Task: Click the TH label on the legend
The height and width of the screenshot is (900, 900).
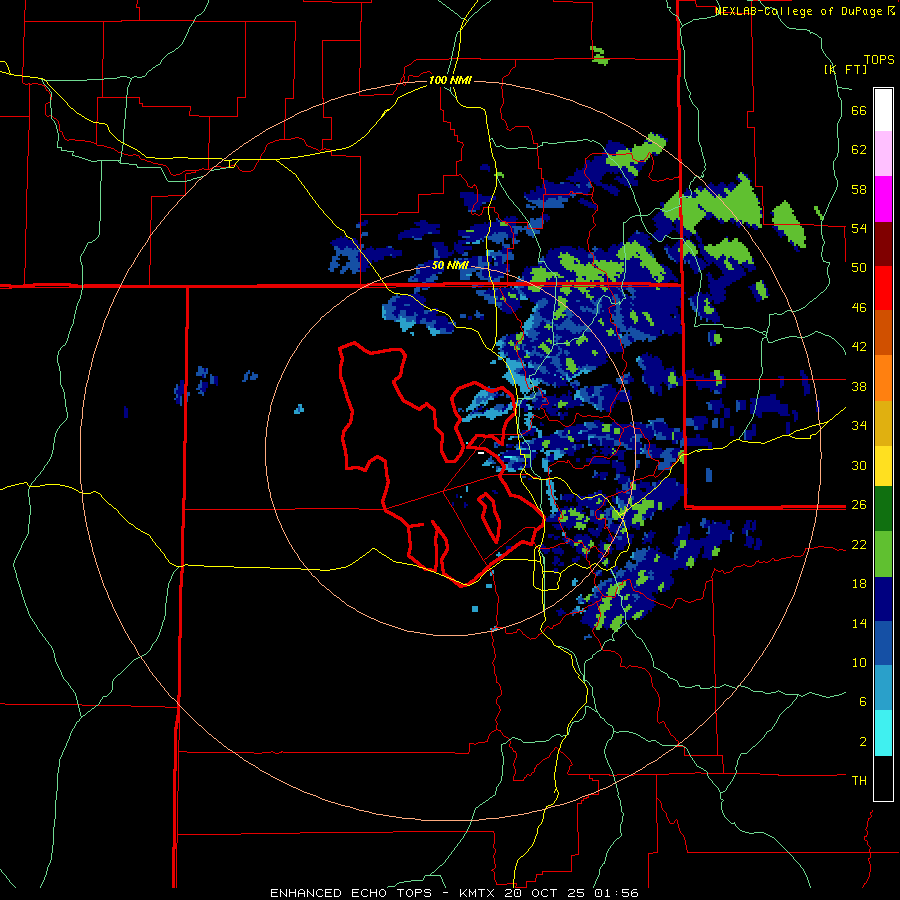Action: (x=859, y=781)
